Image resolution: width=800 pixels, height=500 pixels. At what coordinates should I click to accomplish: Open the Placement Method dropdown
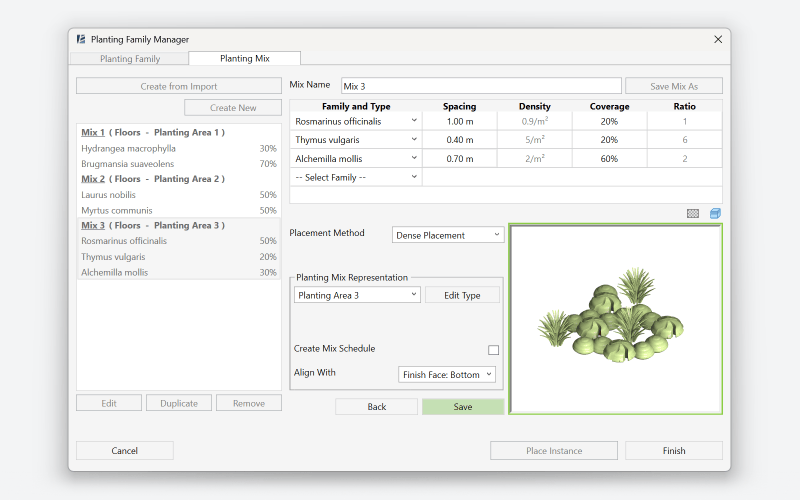tap(448, 235)
